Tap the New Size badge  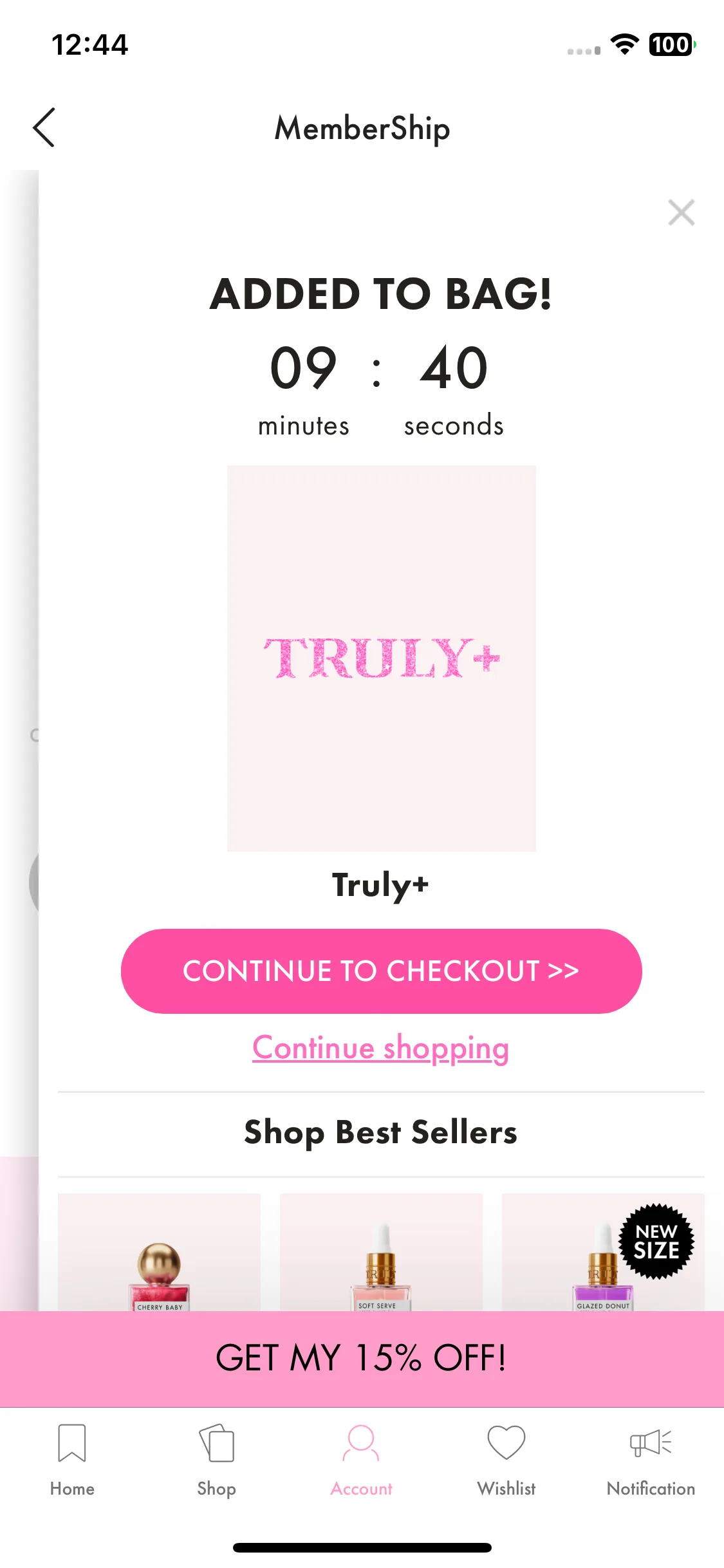click(x=656, y=1241)
